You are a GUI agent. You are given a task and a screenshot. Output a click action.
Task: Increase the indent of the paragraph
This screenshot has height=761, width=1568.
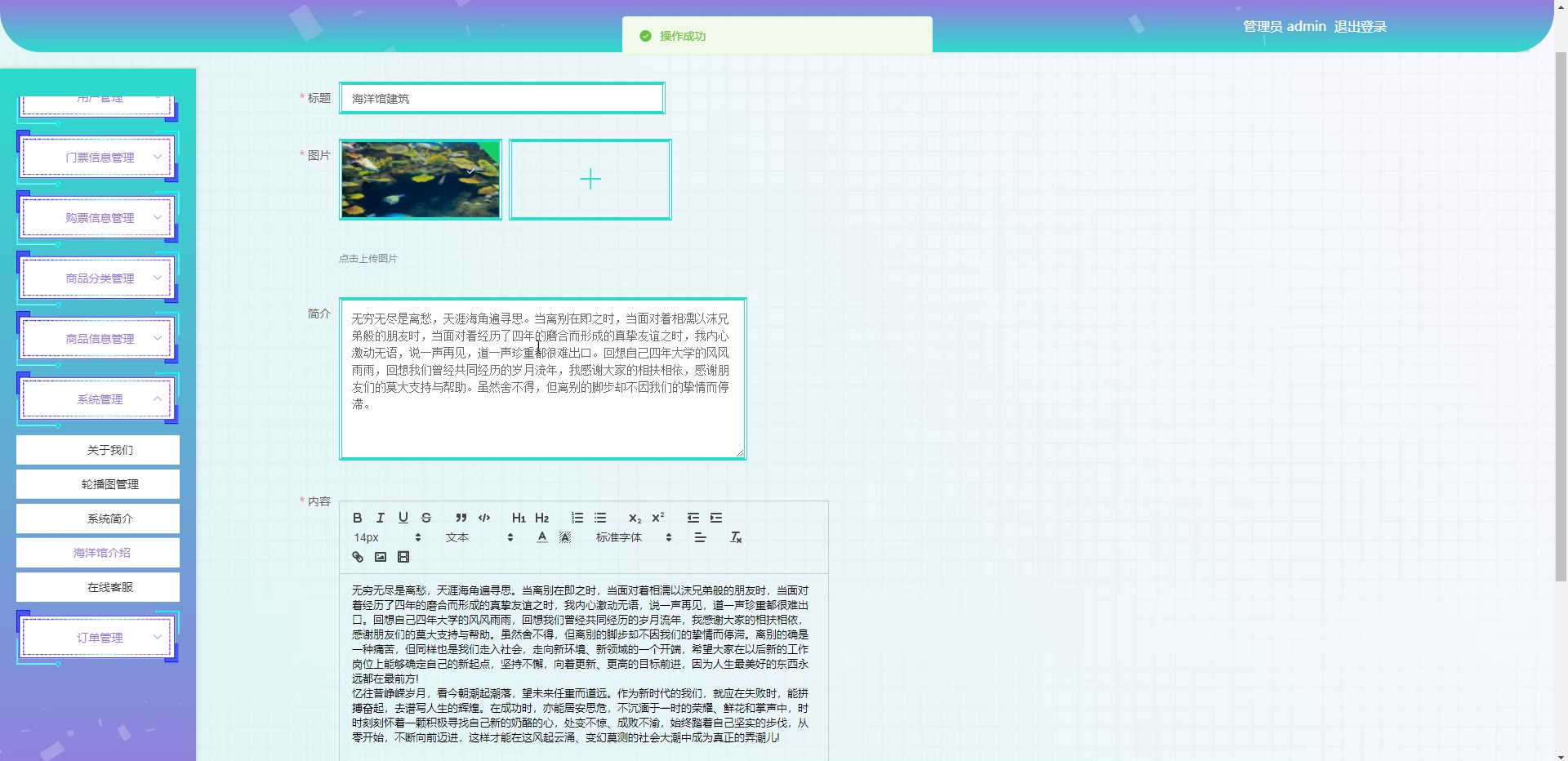click(716, 518)
